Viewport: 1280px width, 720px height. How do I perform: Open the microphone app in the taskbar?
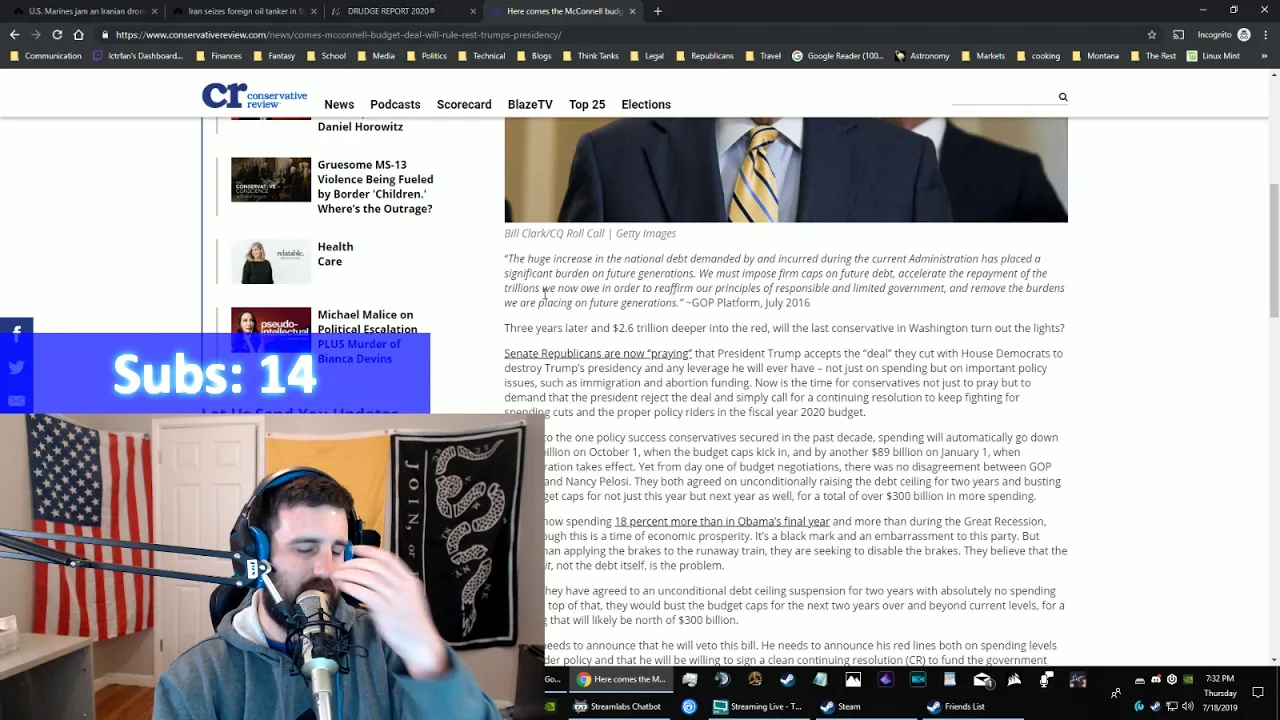1046,680
